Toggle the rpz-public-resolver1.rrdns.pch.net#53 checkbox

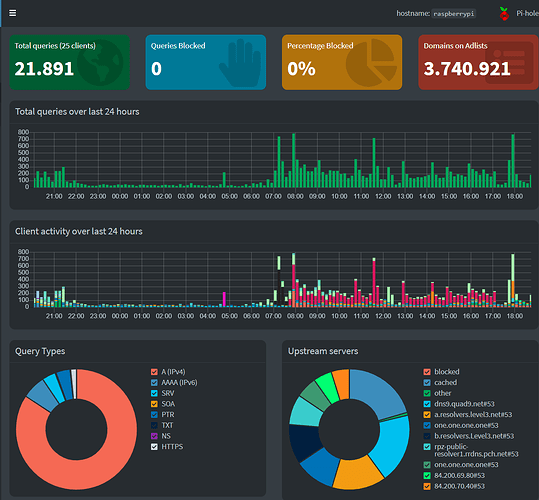point(427,447)
